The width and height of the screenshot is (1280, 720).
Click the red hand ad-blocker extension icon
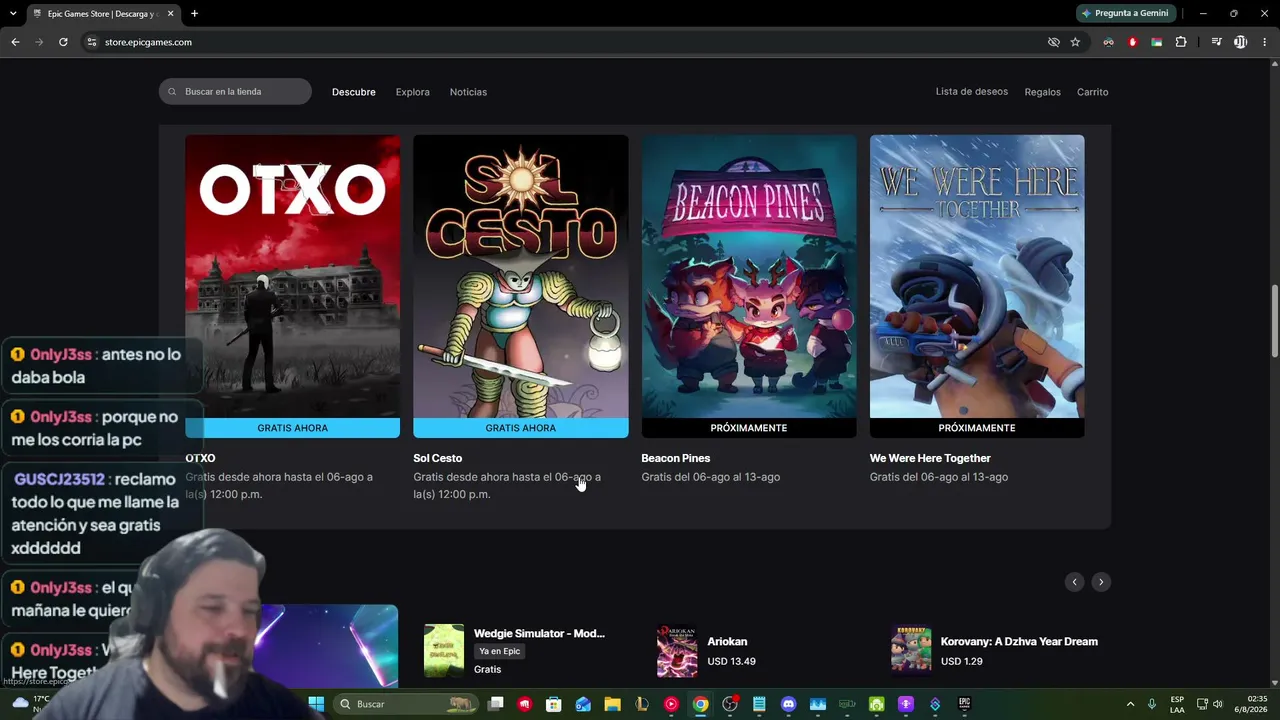[x=1132, y=42]
